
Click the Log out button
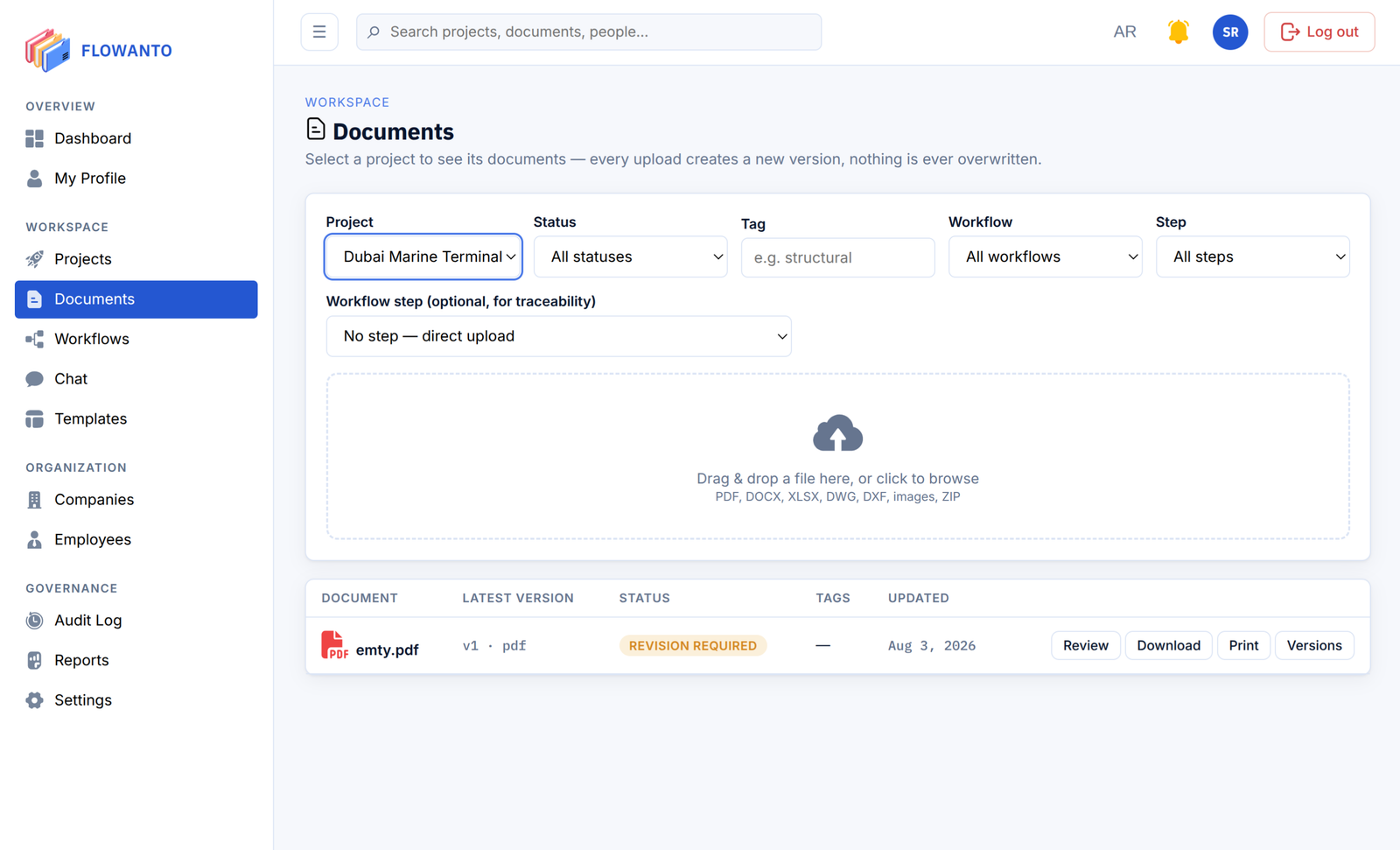point(1319,32)
